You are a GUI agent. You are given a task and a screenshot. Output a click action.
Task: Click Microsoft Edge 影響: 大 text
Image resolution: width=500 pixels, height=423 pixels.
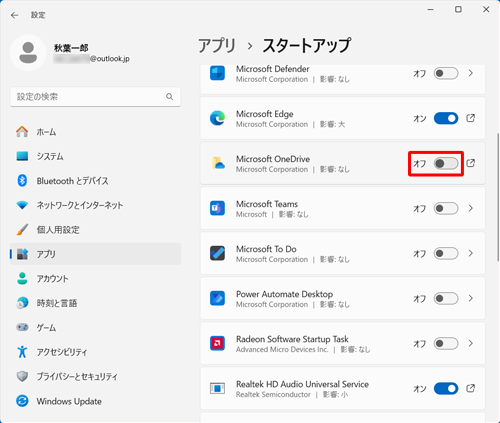coord(332,124)
